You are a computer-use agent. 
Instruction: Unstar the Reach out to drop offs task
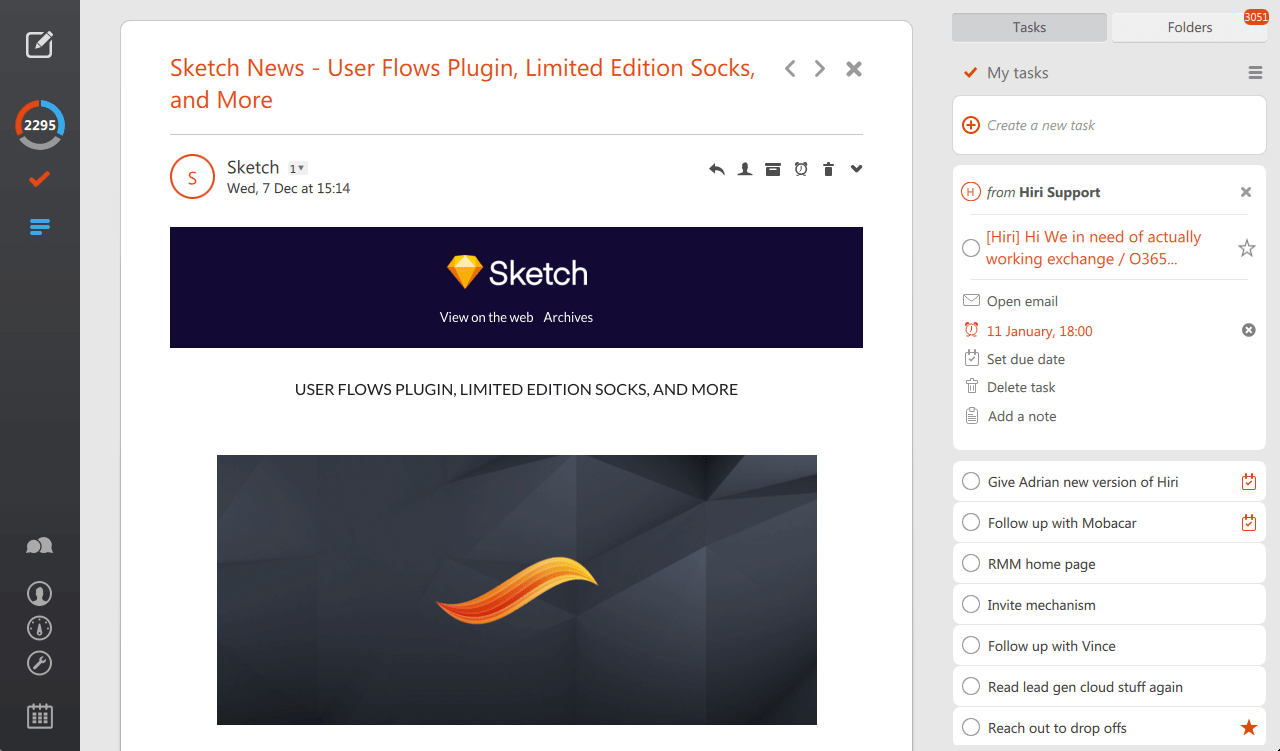click(1248, 728)
